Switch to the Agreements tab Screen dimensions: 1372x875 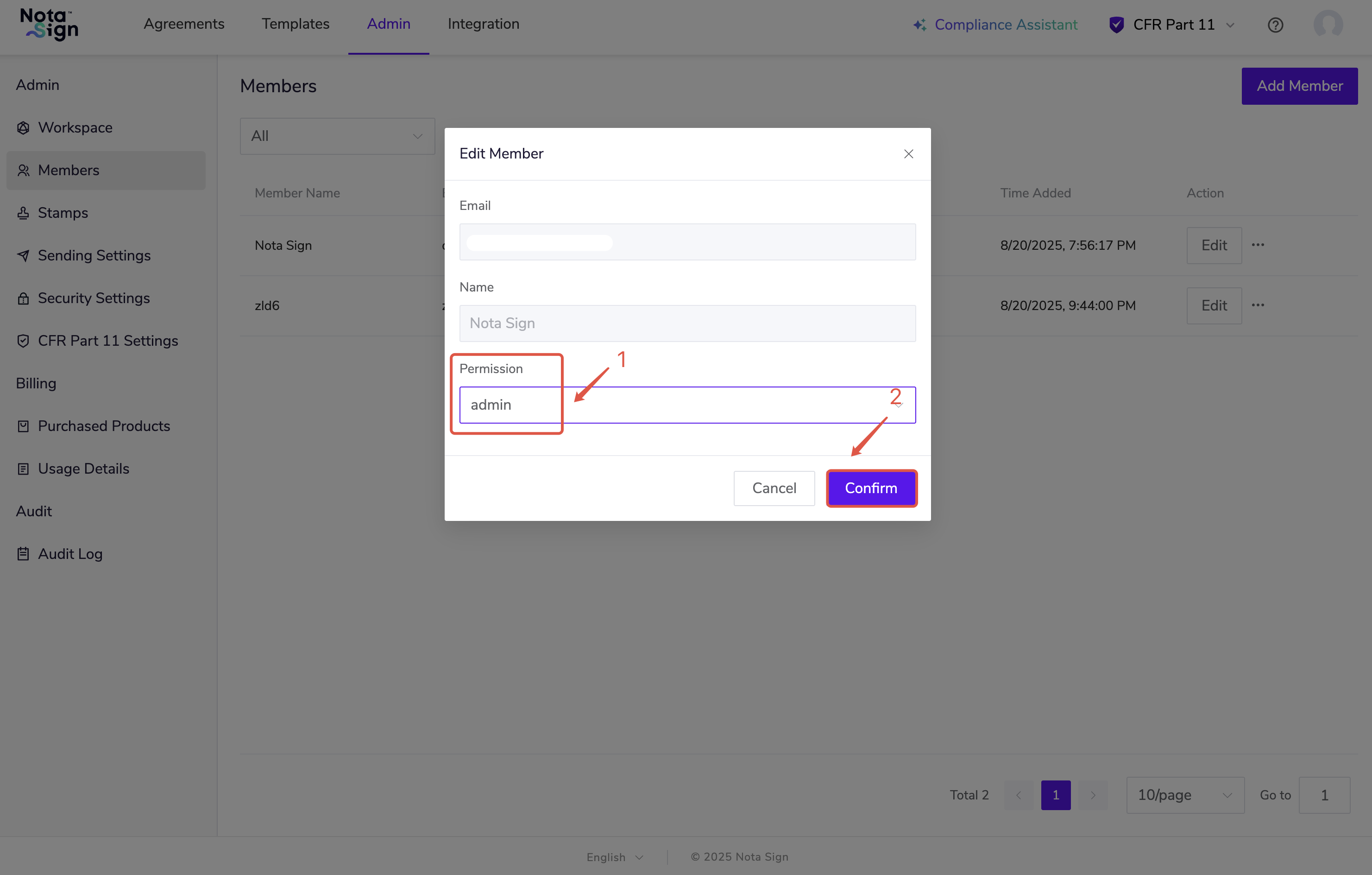point(183,24)
